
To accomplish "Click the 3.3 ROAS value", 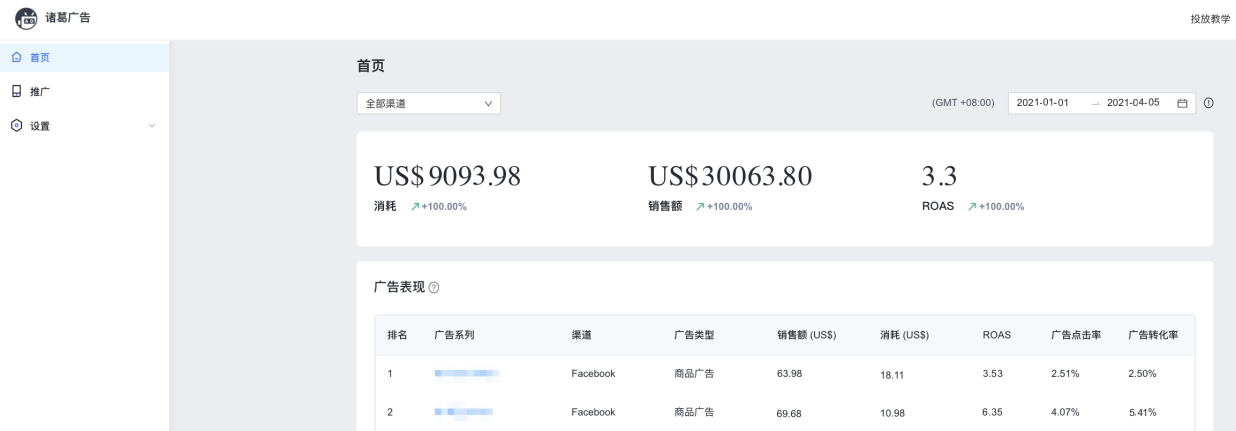I will point(939,176).
